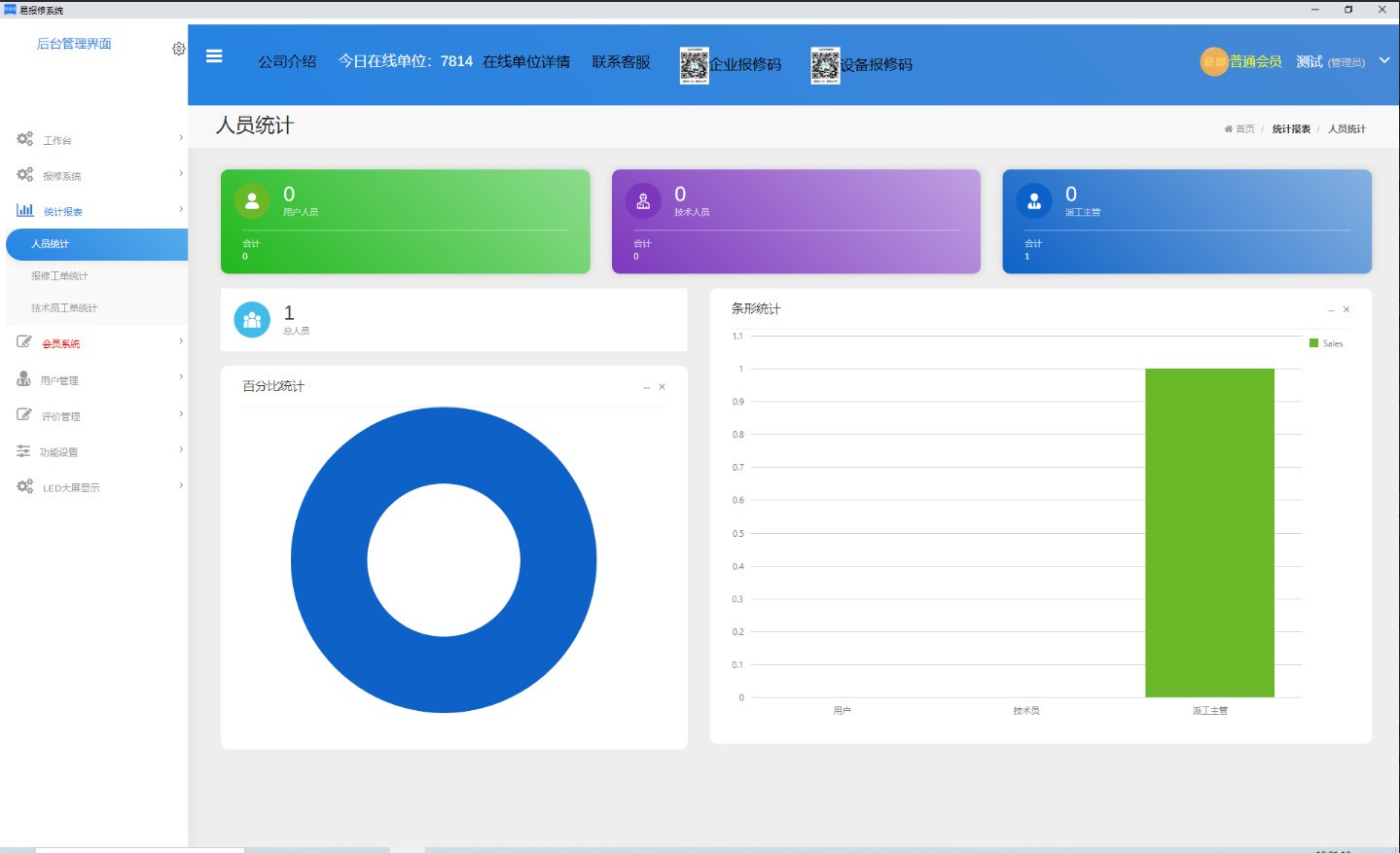The image size is (1400, 853).
Task: Collapse the 百分比统计 panel
Action: point(646,387)
